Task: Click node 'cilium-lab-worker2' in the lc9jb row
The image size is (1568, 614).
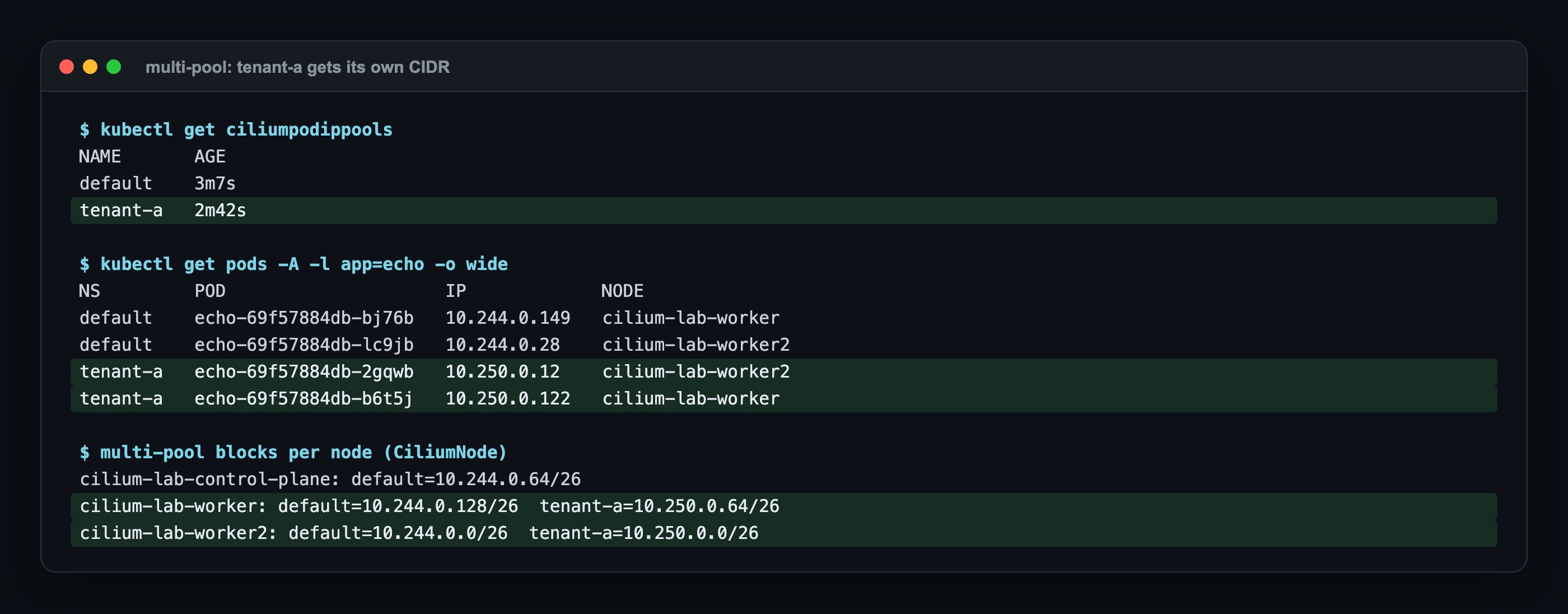Action: 696,344
